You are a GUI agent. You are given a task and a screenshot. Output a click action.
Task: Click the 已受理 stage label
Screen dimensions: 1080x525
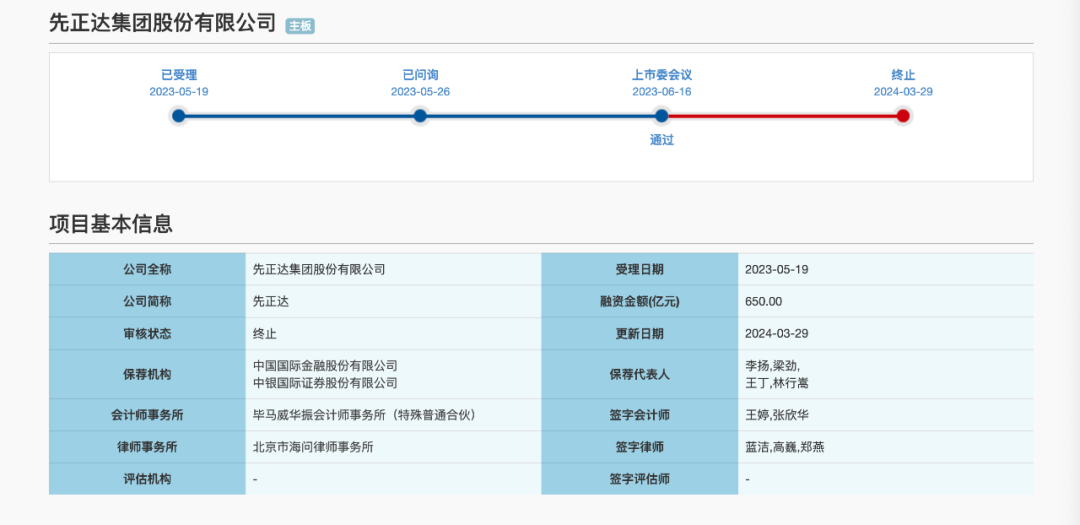click(178, 75)
